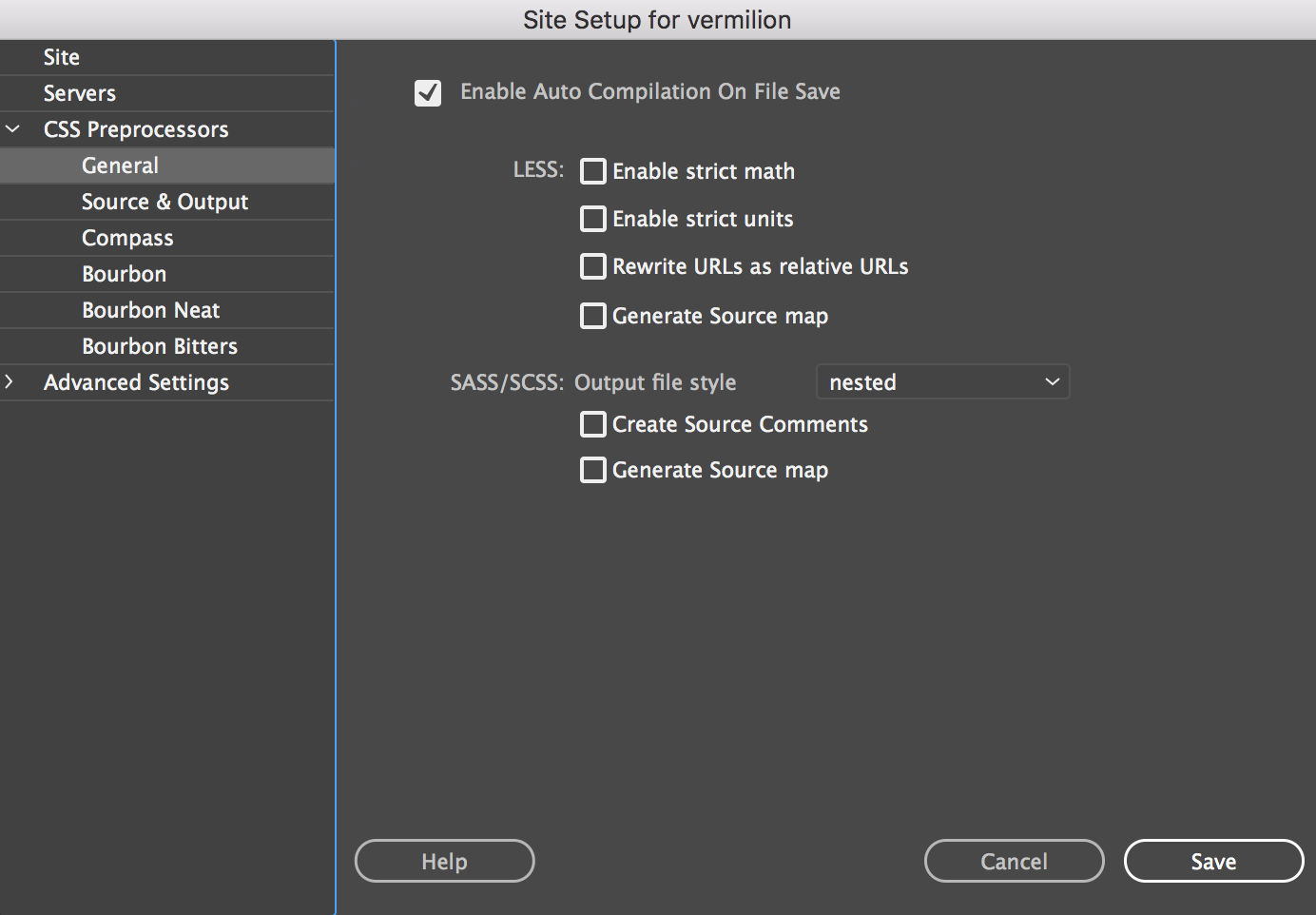1316x915 pixels.
Task: Expand the Advanced Settings section
Action: click(11, 382)
